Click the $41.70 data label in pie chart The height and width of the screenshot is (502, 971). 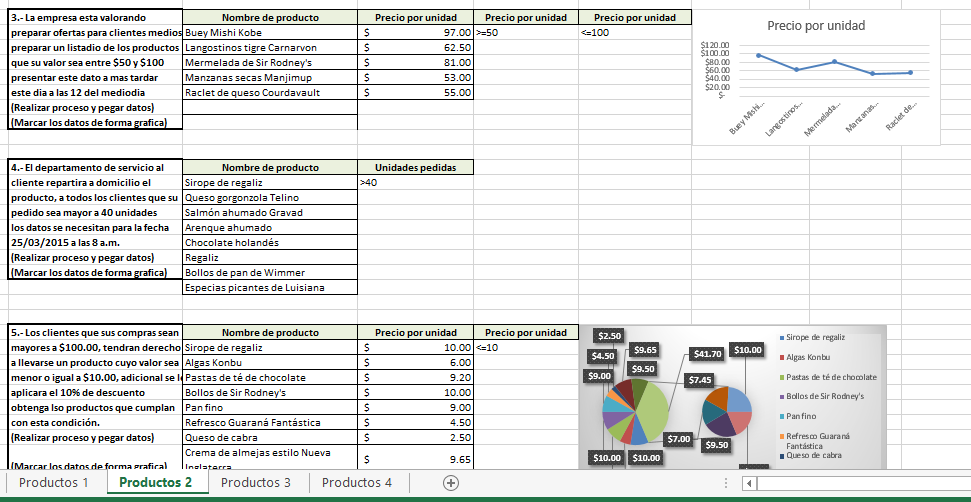click(707, 355)
